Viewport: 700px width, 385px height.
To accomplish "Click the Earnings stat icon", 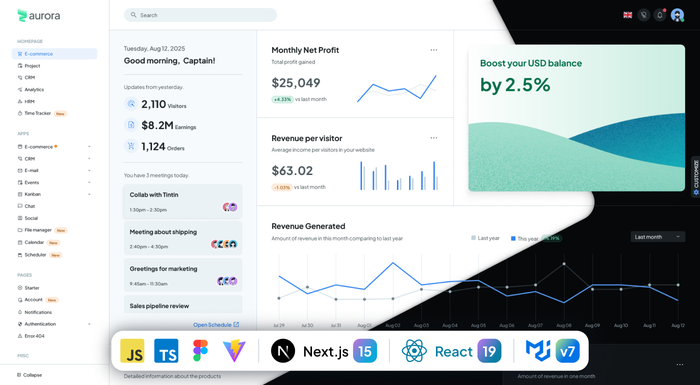I will [x=131, y=125].
